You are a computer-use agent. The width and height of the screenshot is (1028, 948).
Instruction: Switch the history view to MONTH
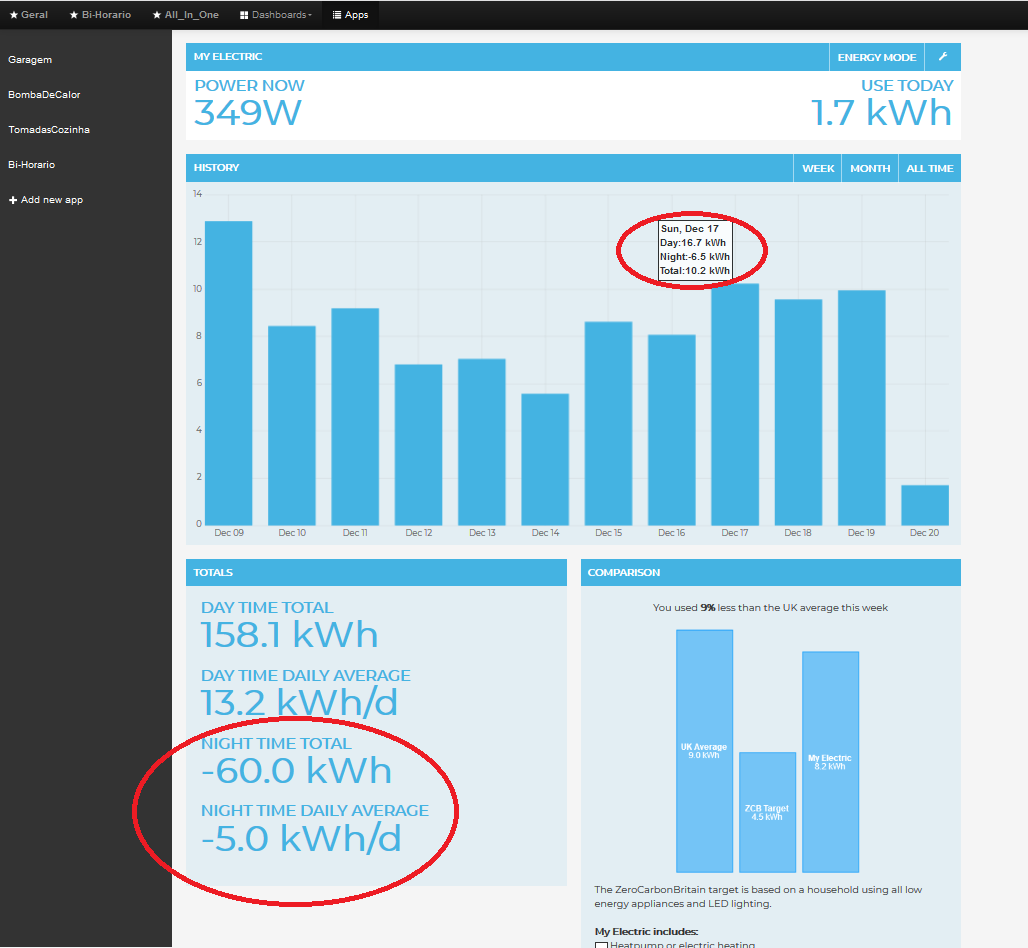pos(870,168)
